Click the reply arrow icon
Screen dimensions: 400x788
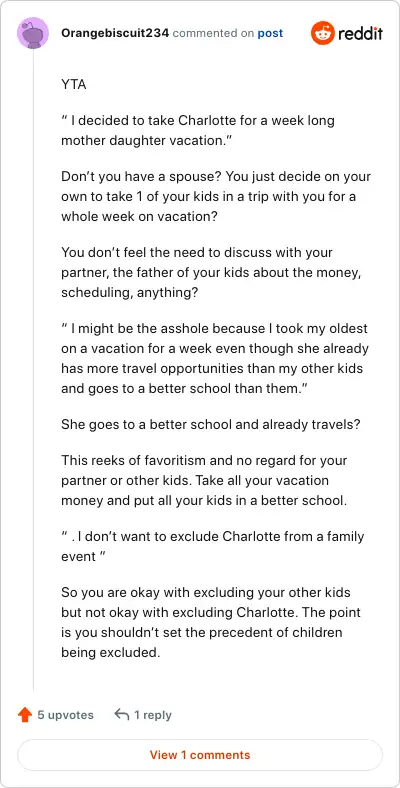click(122, 714)
